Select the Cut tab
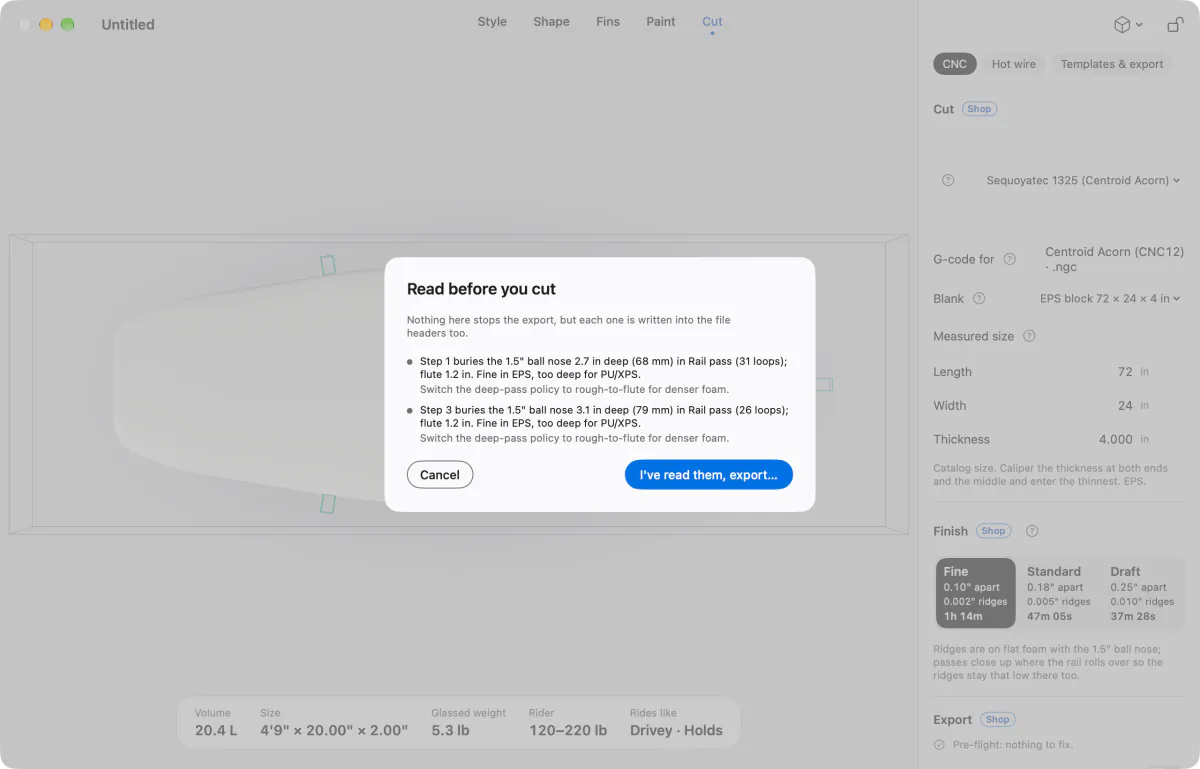The width and height of the screenshot is (1200, 769). pos(712,22)
